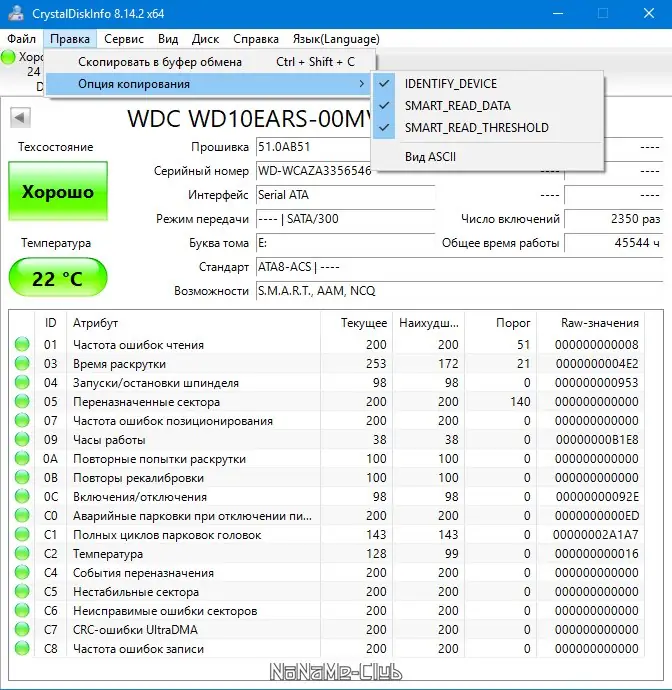Viewport: 672px width, 690px height.
Task: Click status circle of attribute C5 row
Action: pyautogui.click(x=22, y=591)
